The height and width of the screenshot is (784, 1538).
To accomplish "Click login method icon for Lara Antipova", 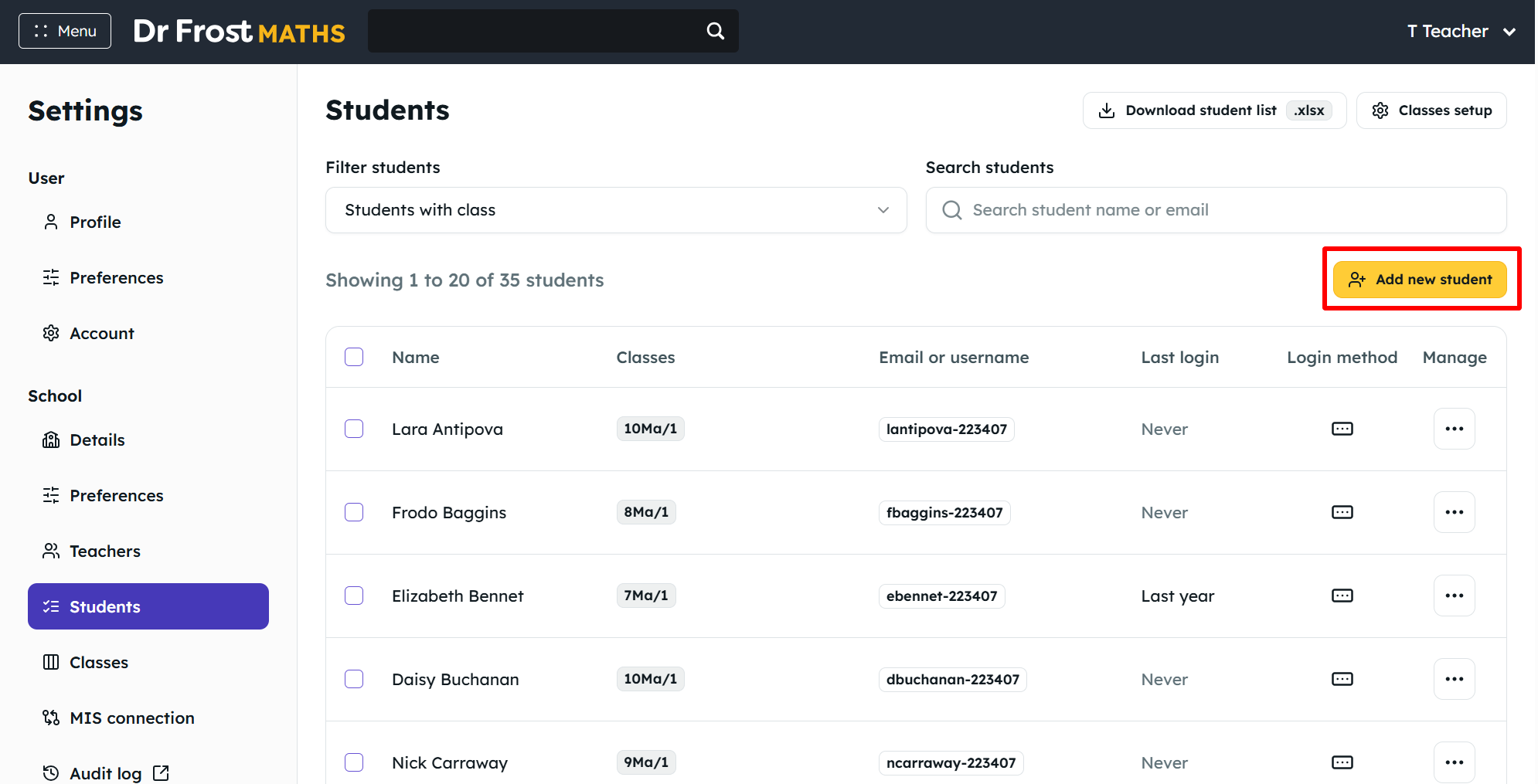I will point(1342,429).
